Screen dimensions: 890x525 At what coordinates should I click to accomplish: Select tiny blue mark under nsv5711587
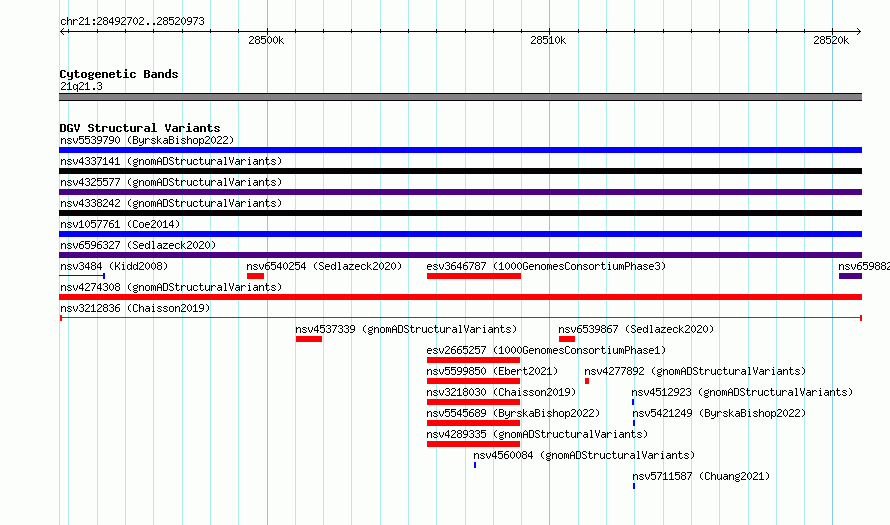(634, 486)
